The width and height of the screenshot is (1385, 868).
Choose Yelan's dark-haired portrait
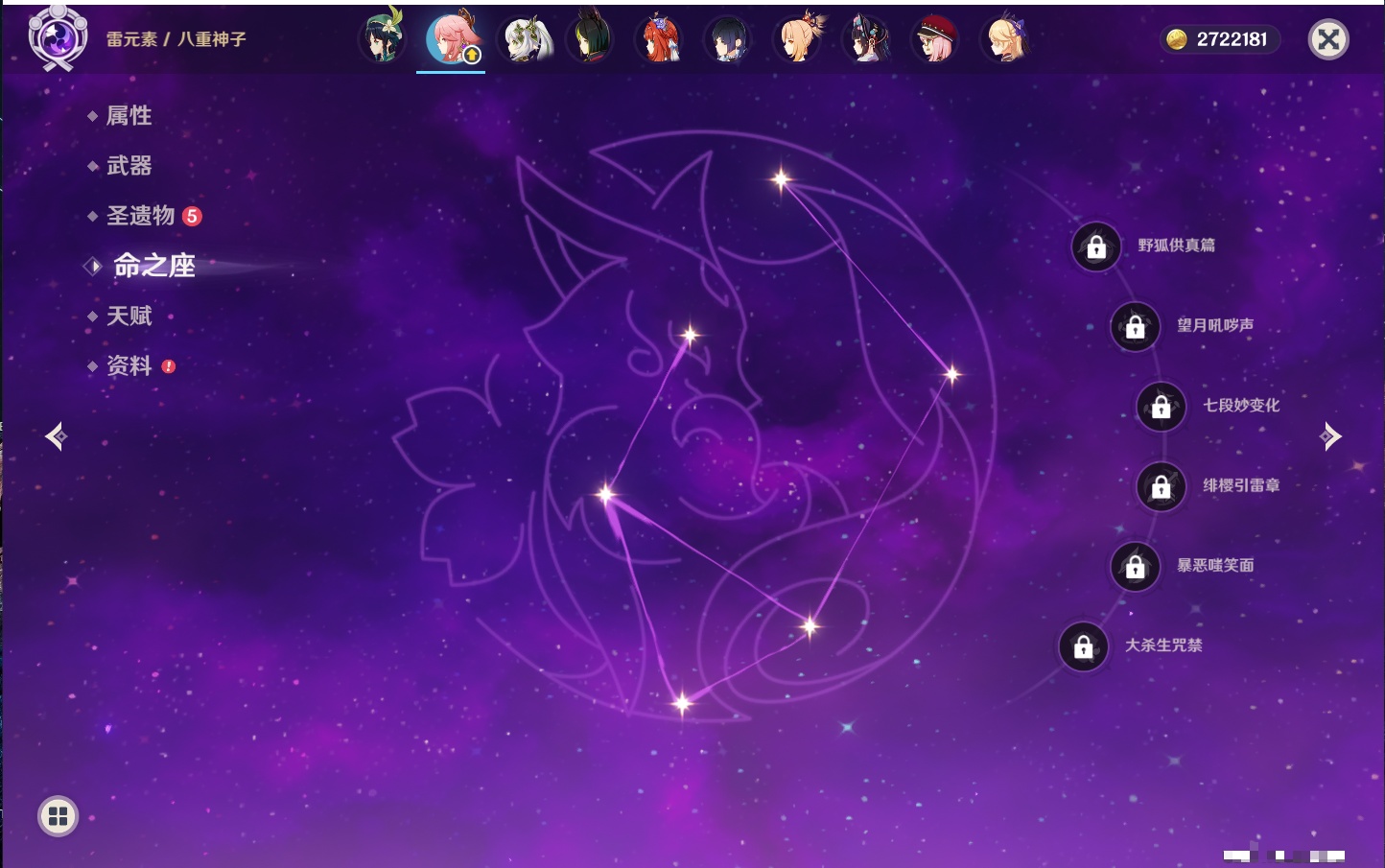coord(728,39)
